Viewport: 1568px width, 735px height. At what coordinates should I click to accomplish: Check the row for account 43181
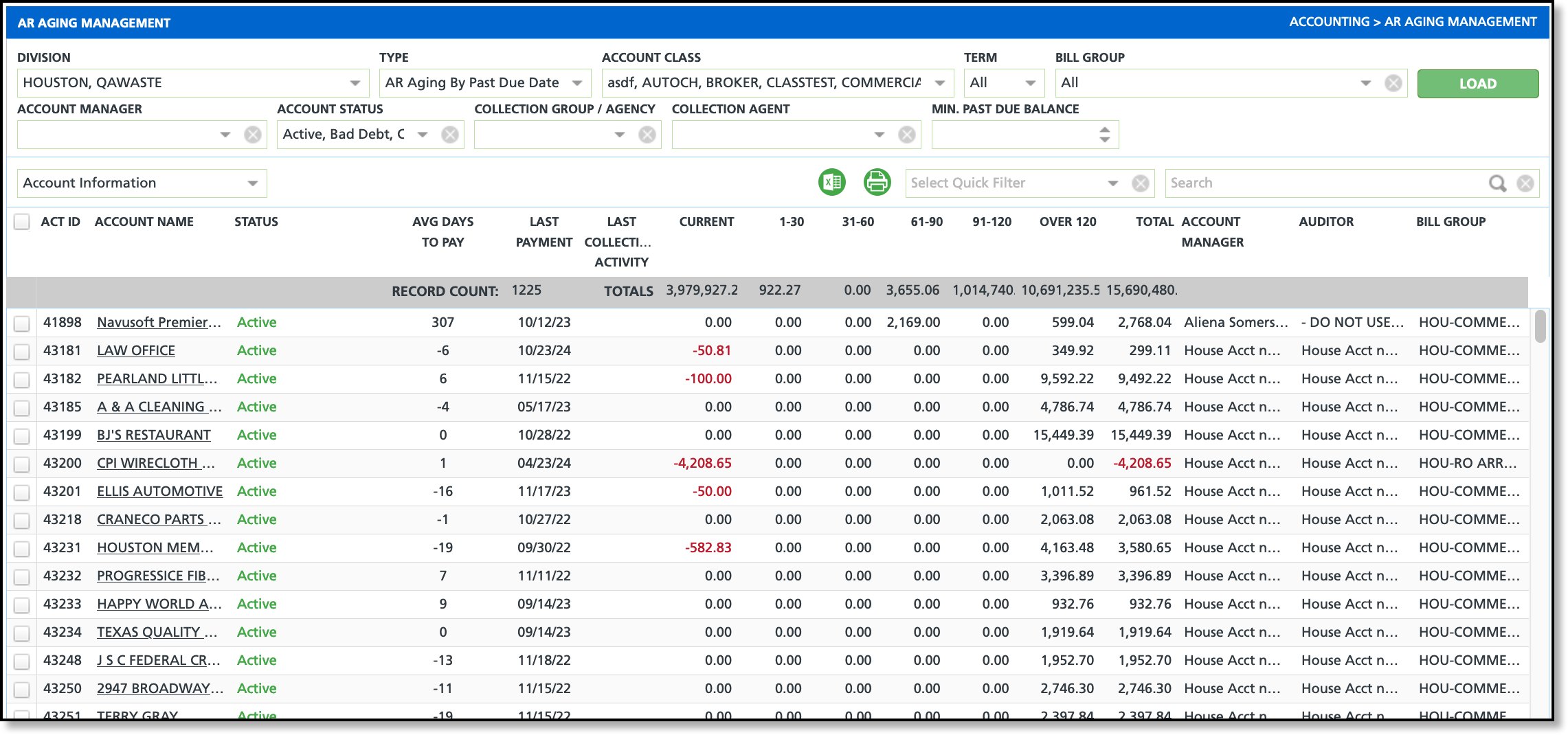(x=22, y=352)
